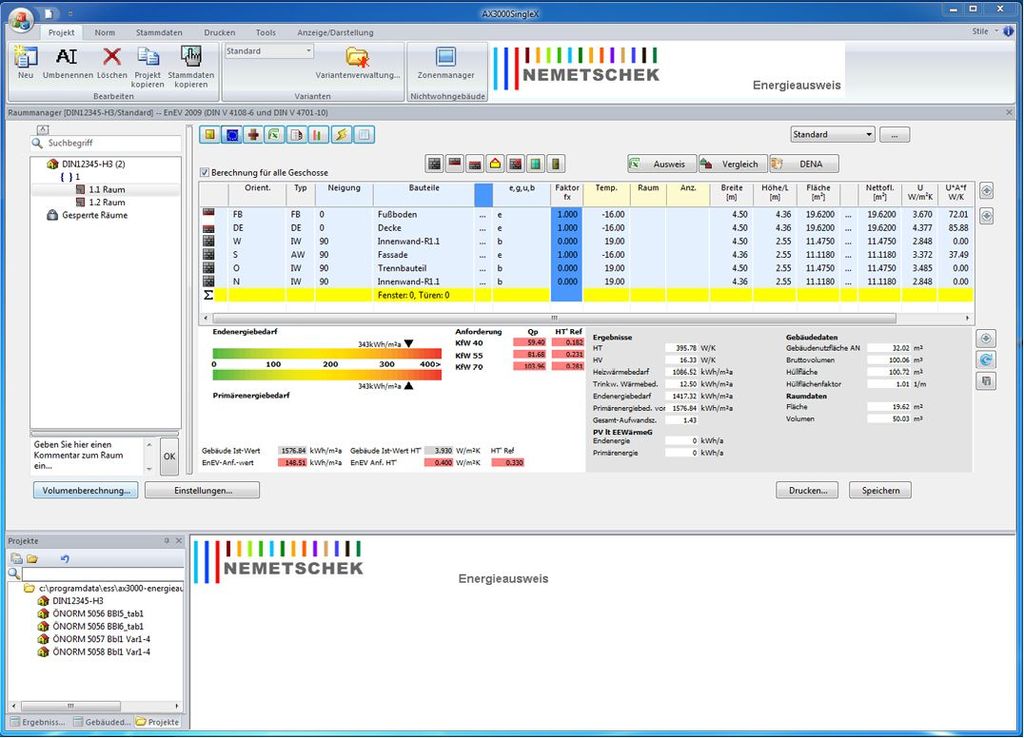Click the Umbenennen rename icon
Viewport: 1024px width, 738px height.
pos(67,57)
